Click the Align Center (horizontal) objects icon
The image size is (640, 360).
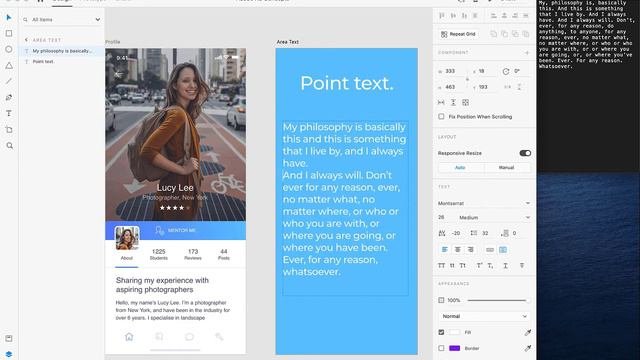[504, 16]
